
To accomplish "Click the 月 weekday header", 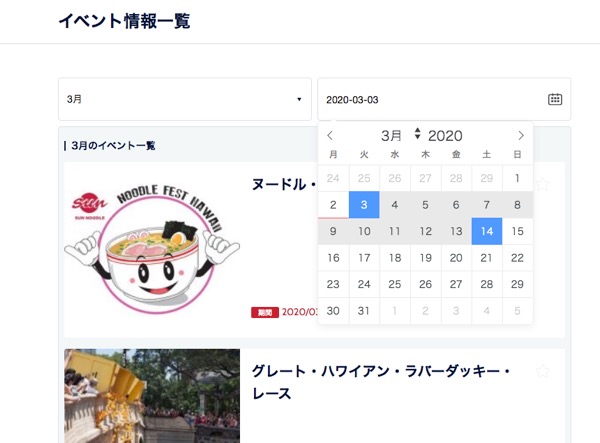I will tap(333, 155).
